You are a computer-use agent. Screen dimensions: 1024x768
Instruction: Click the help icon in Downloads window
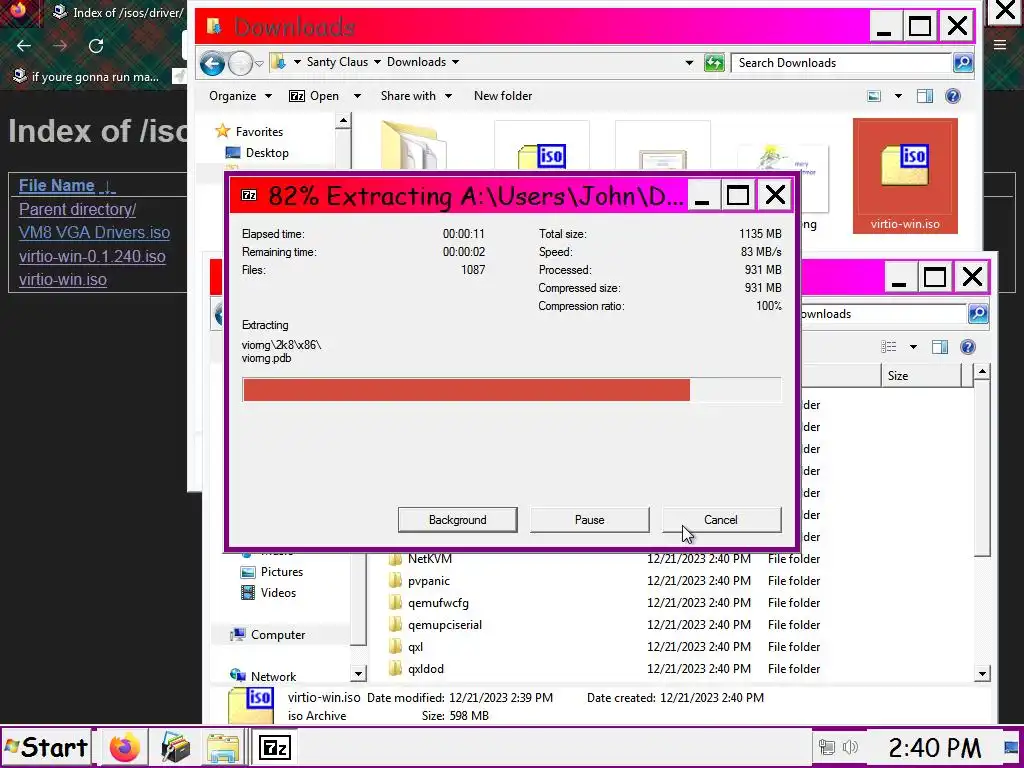(x=953, y=97)
